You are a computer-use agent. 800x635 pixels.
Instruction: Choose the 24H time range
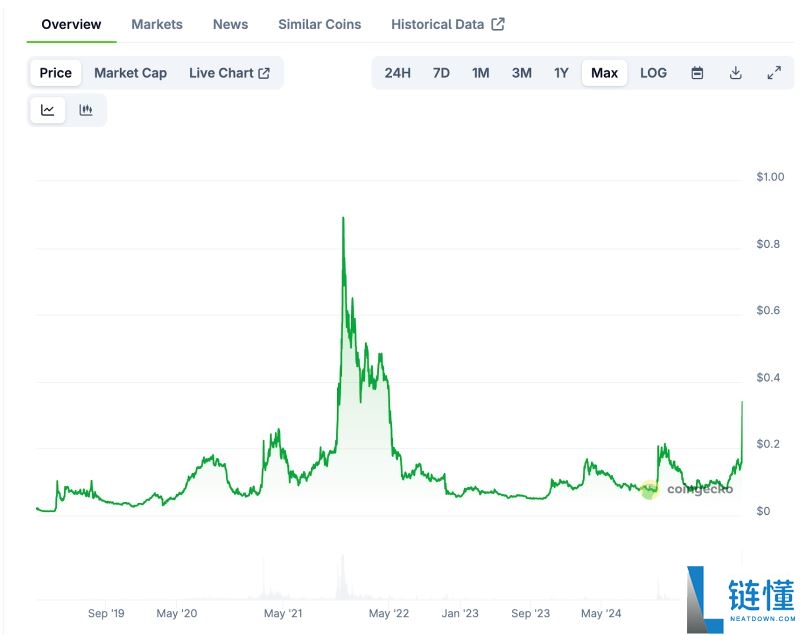400,73
